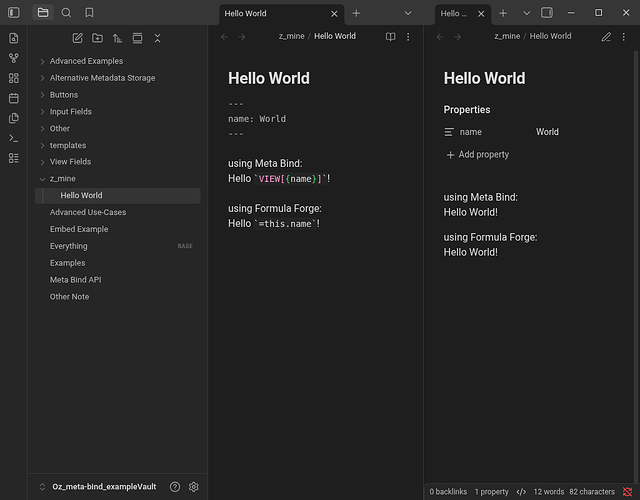This screenshot has width=640, height=500.
Task: Click z_mine breadcrumb in right pane
Action: click(x=507, y=36)
